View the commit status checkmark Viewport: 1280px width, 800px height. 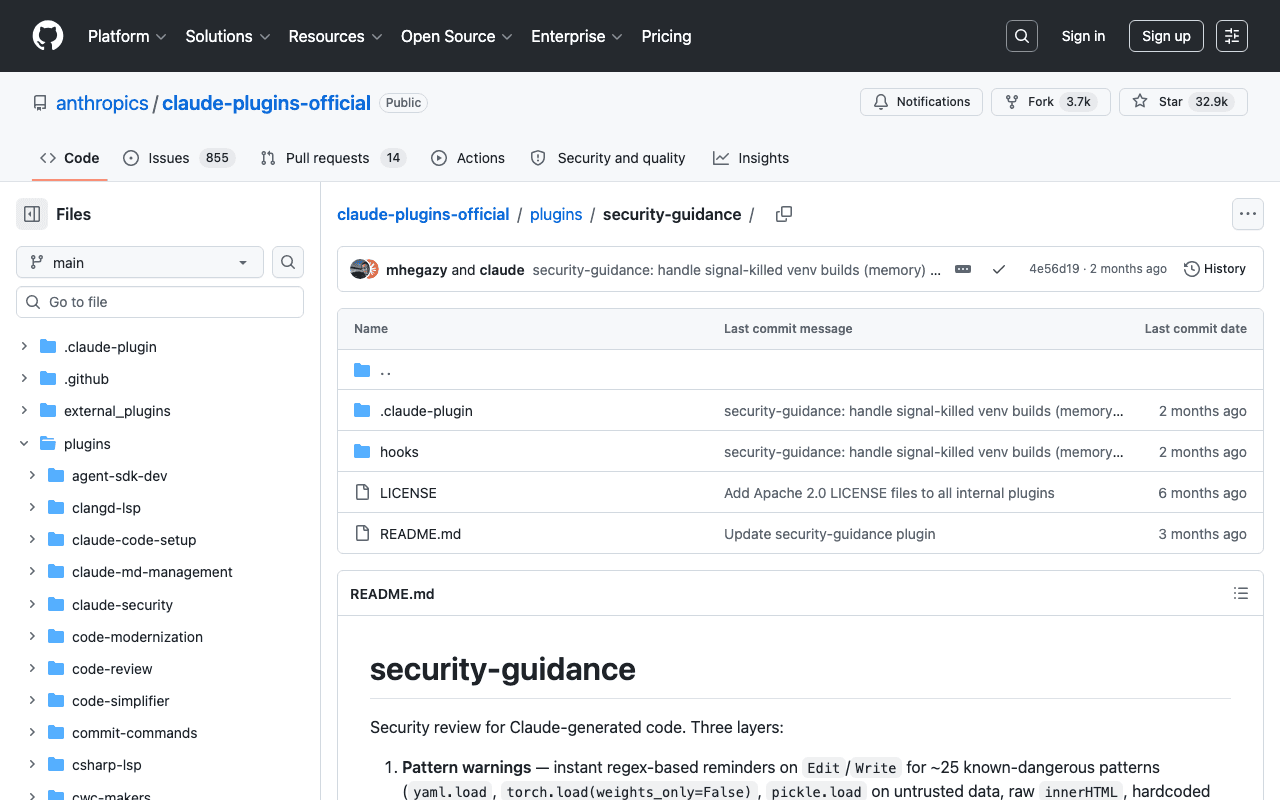(998, 269)
